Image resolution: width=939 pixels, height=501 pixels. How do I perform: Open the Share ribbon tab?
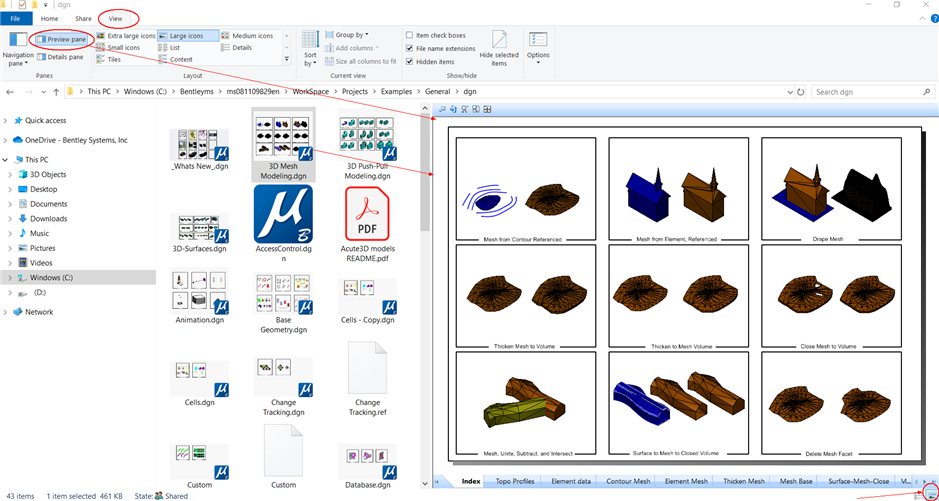(x=83, y=19)
